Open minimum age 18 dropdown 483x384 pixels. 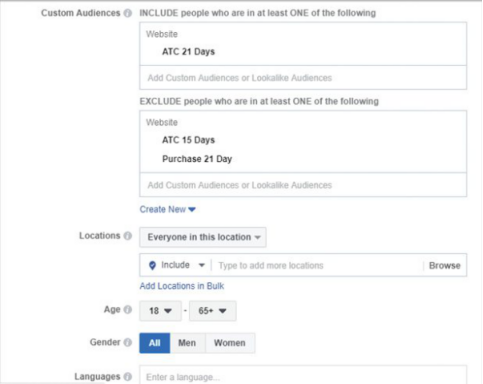pos(160,311)
